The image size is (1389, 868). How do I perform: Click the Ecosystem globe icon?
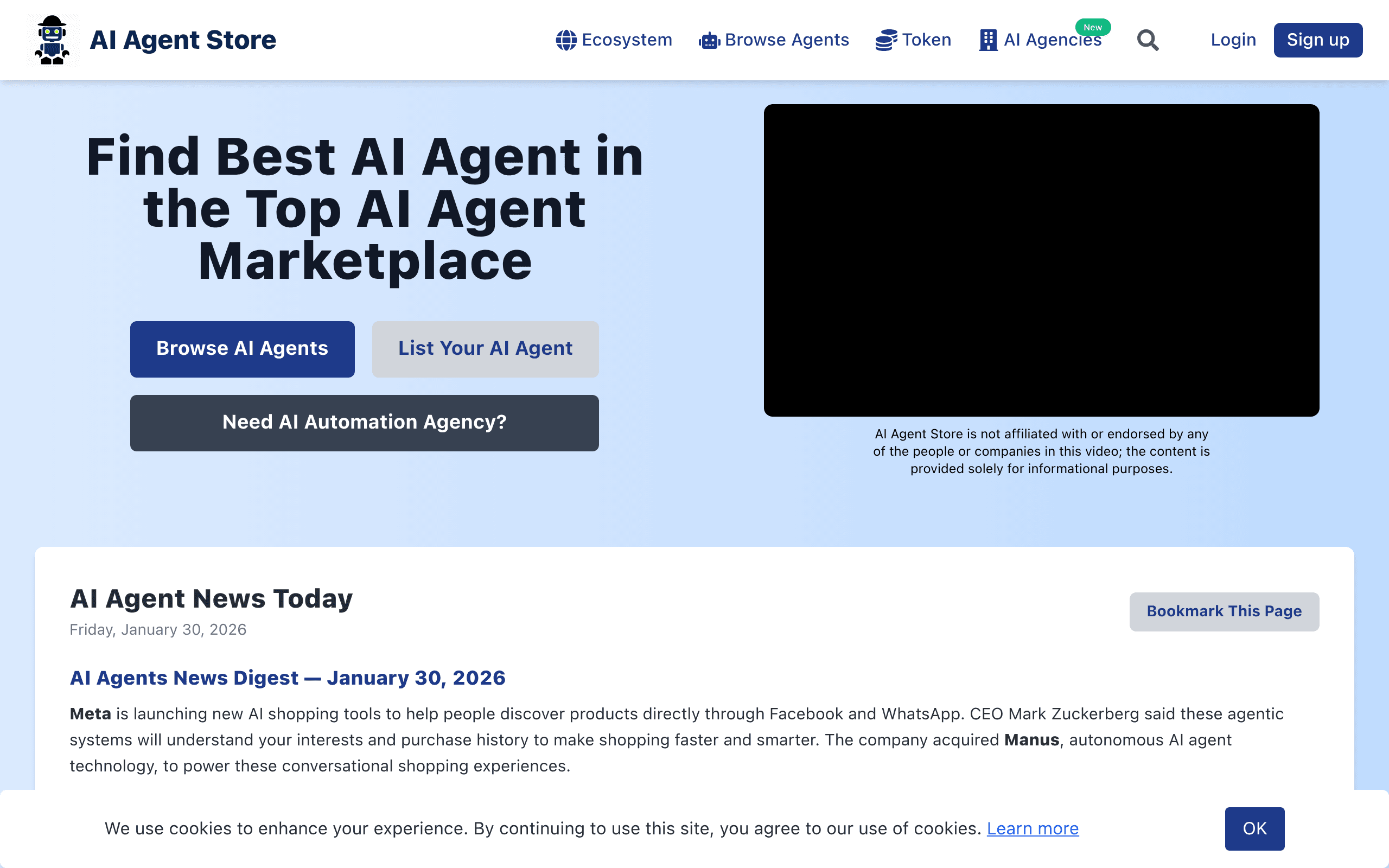(566, 40)
